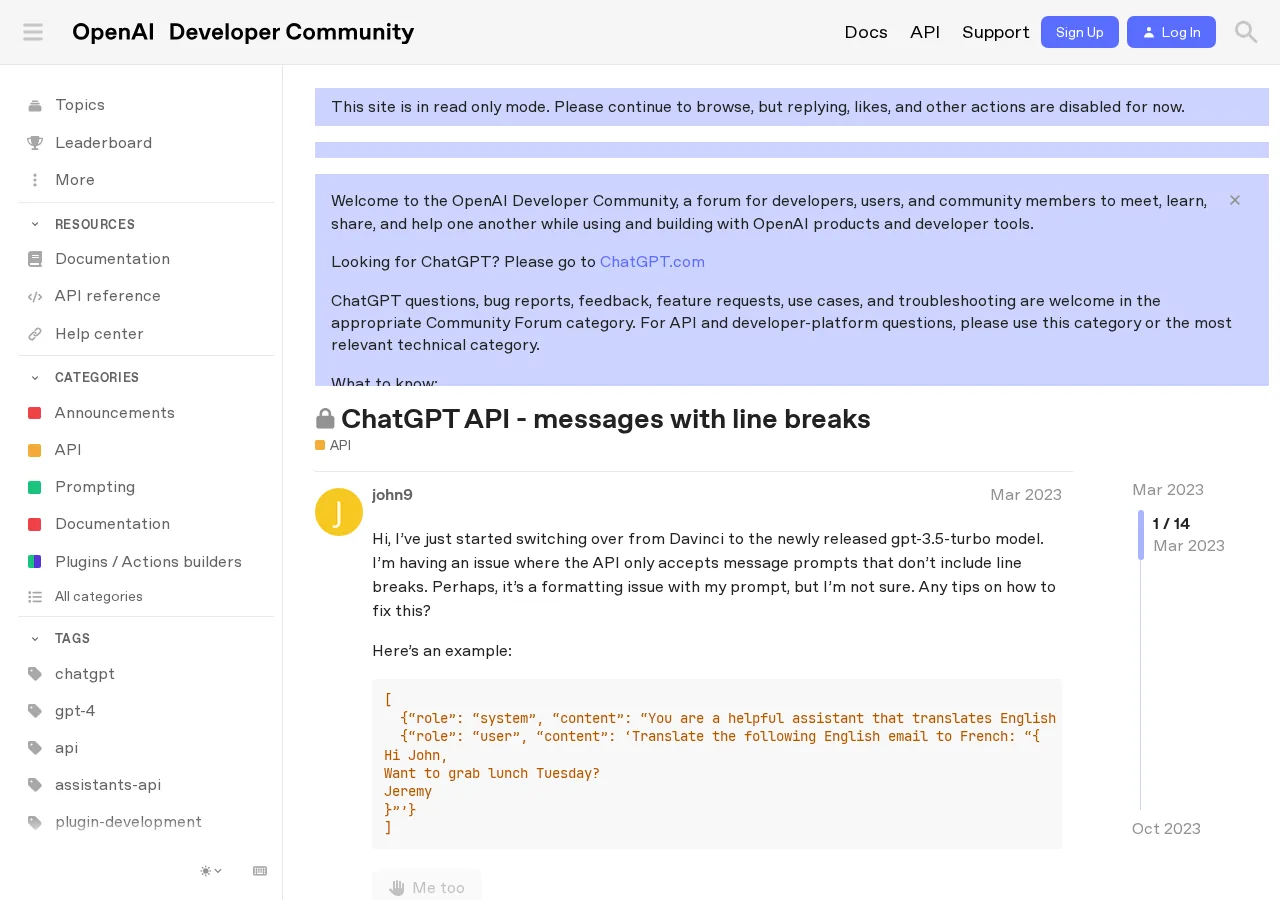Open Docs in the top navigation
The image size is (1280, 900).
[866, 32]
